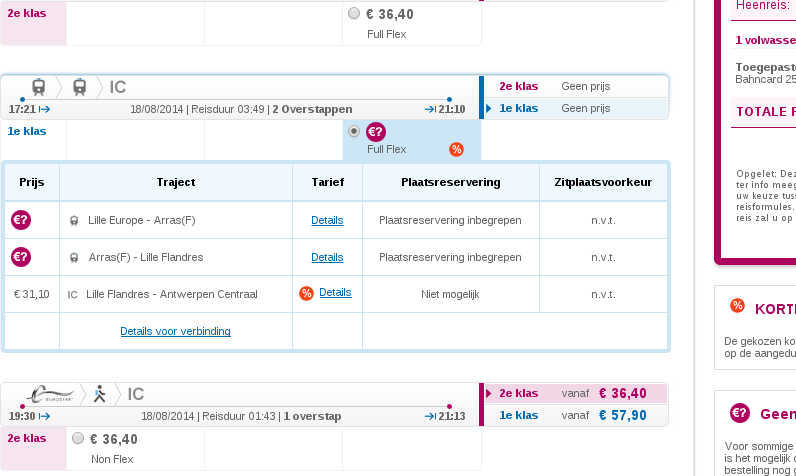Screen dimensions: 796x476
Task: Click the price-unknown icon for Arras - Lille Flandres row
Action: [x=20, y=257]
